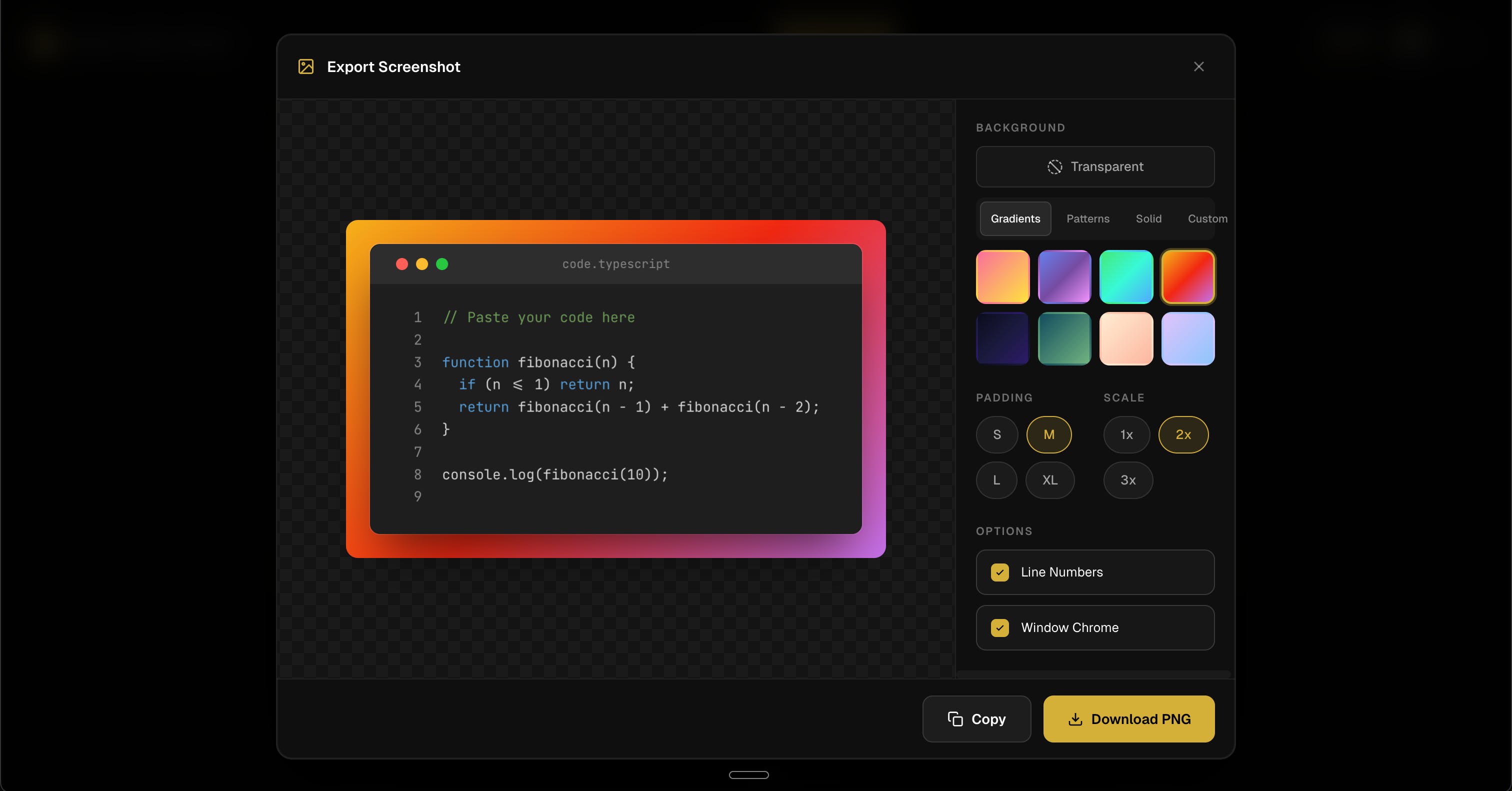Set export scale to 3x
The width and height of the screenshot is (1512, 791).
pyautogui.click(x=1127, y=480)
